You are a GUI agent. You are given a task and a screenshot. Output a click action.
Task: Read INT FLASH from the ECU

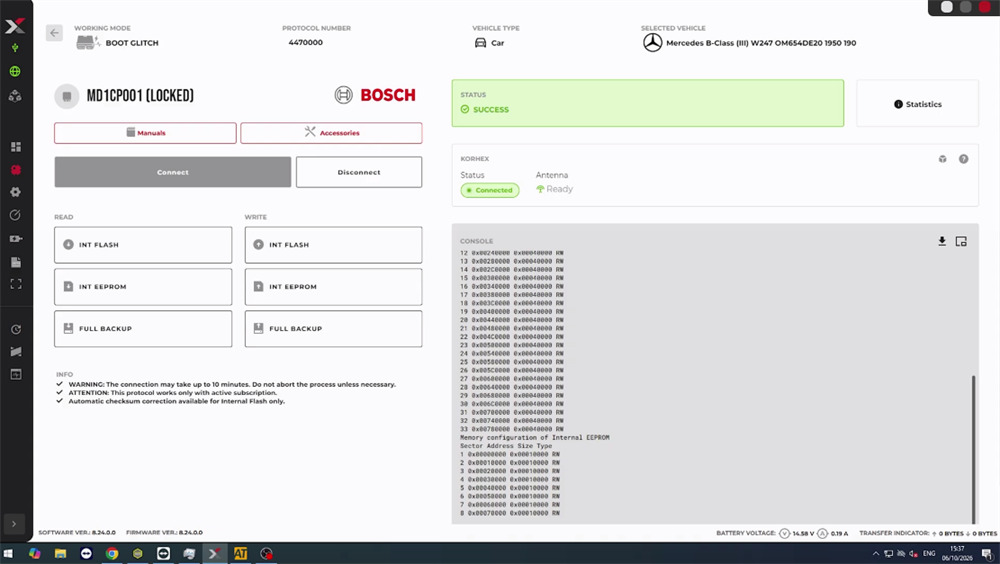143,245
